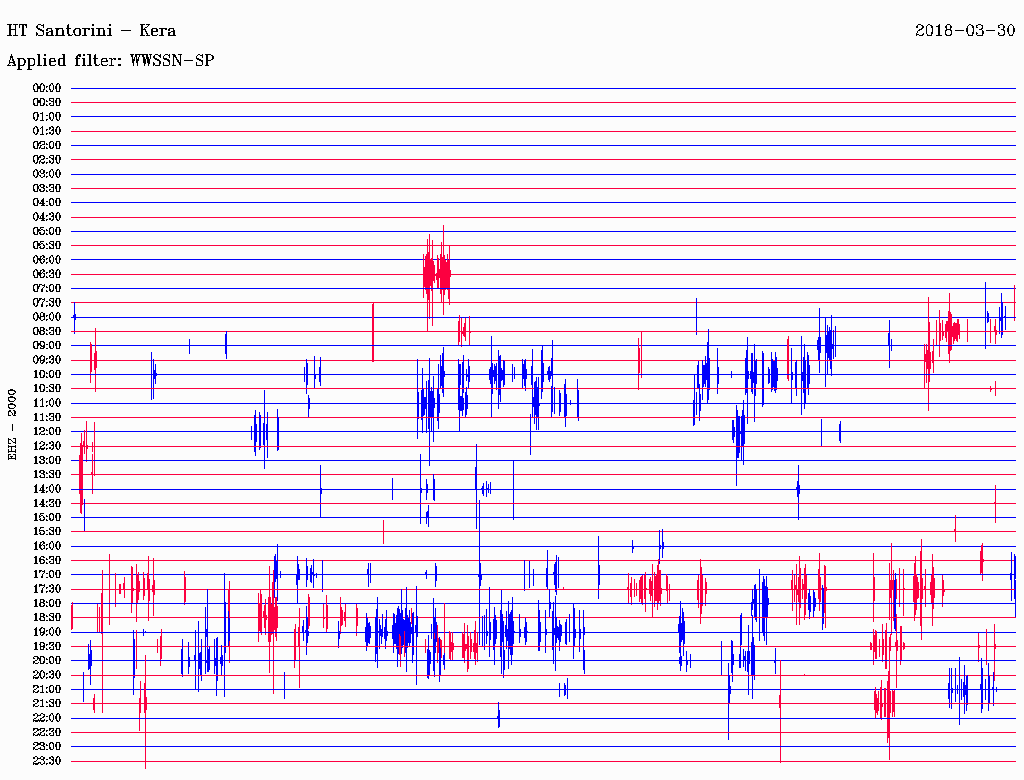This screenshot has height=780, width=1024.
Task: Click the leftmost blue burst on 12:00 trace
Action: [x=257, y=432]
